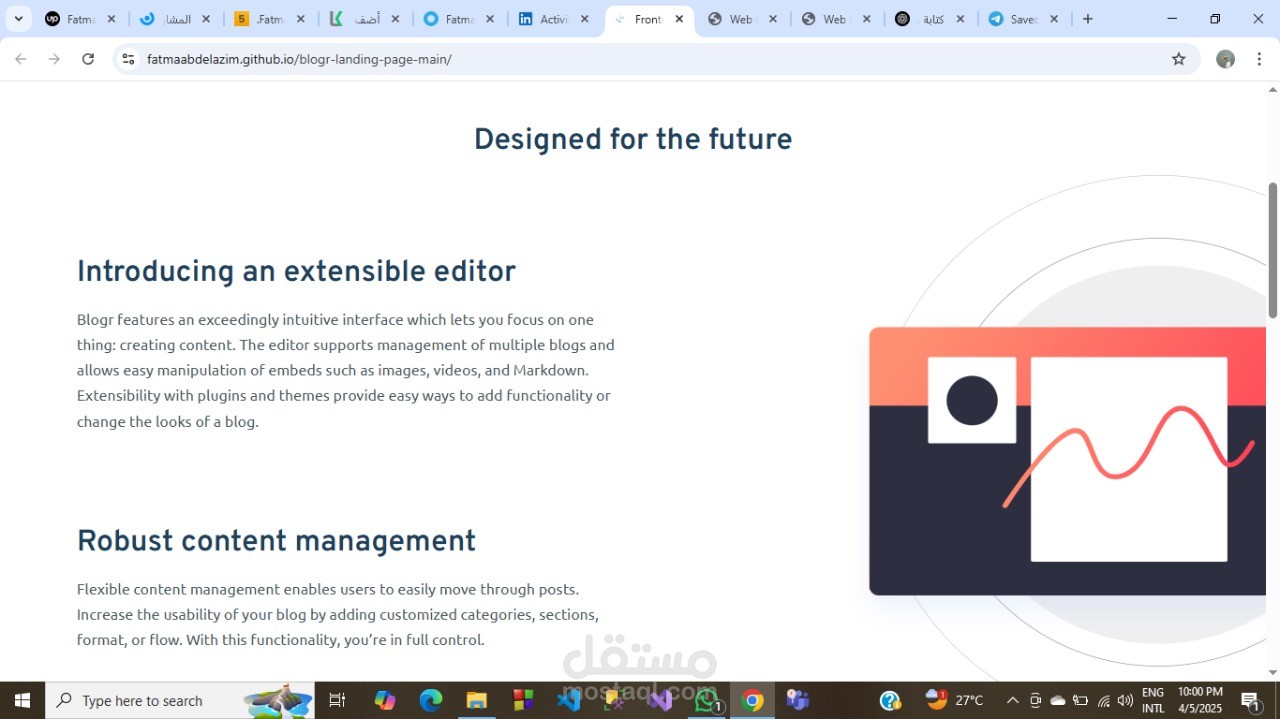Viewport: 1280px width, 719px height.
Task: Open File Explorer from the taskbar
Action: [x=477, y=700]
